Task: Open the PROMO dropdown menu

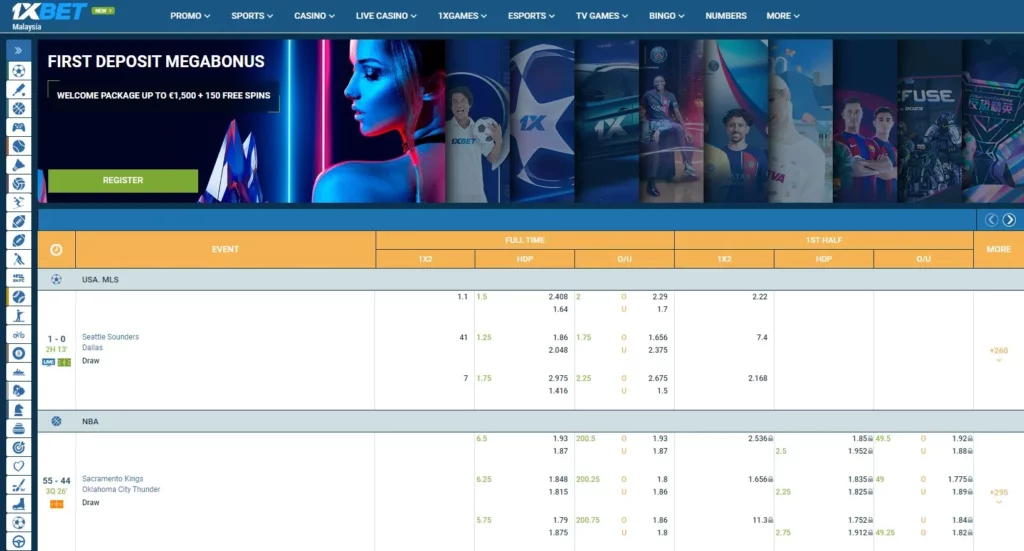Action: point(190,16)
